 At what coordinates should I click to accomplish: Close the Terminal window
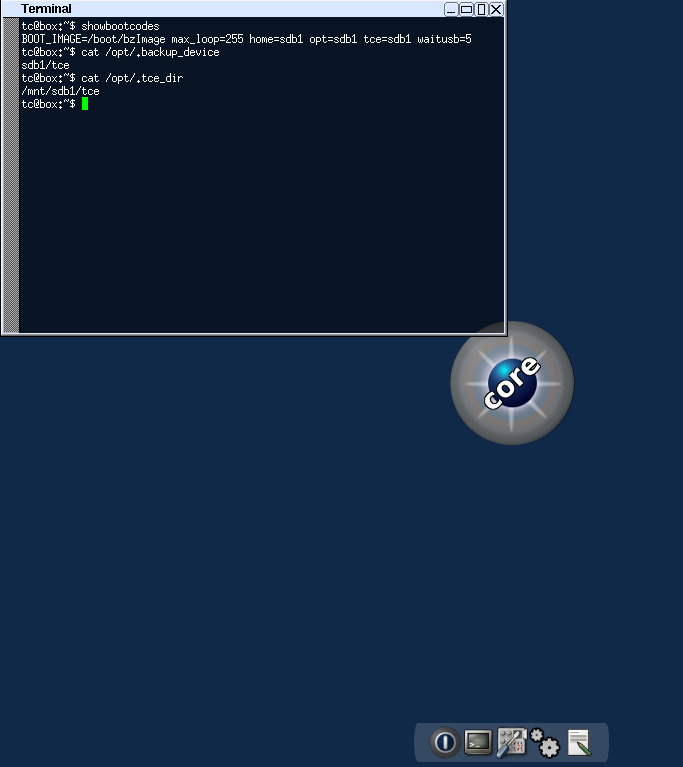pyautogui.click(x=496, y=9)
